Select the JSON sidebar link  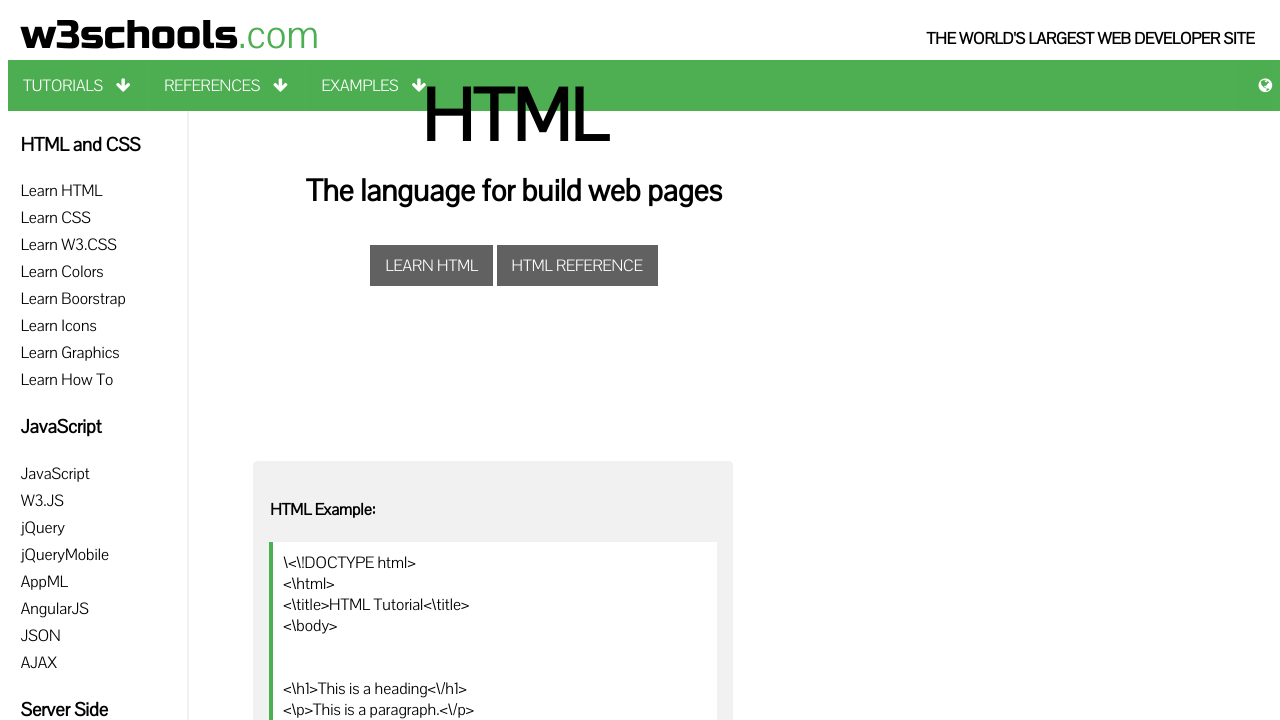coord(41,636)
